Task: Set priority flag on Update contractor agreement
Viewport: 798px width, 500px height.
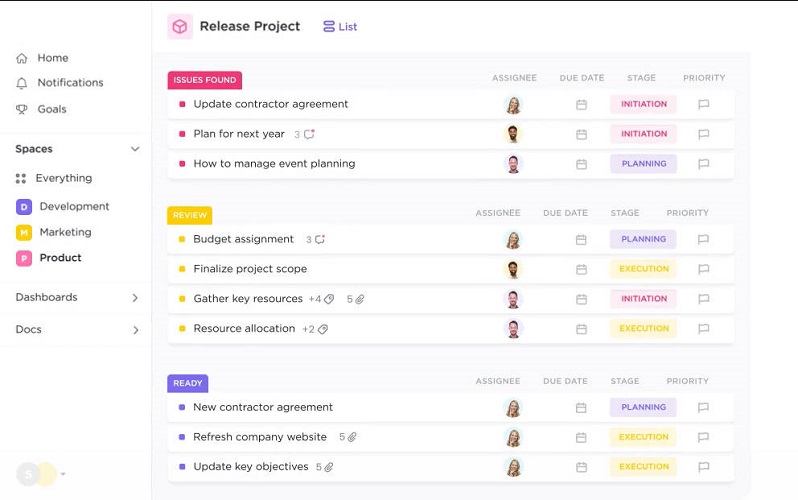Action: point(703,104)
